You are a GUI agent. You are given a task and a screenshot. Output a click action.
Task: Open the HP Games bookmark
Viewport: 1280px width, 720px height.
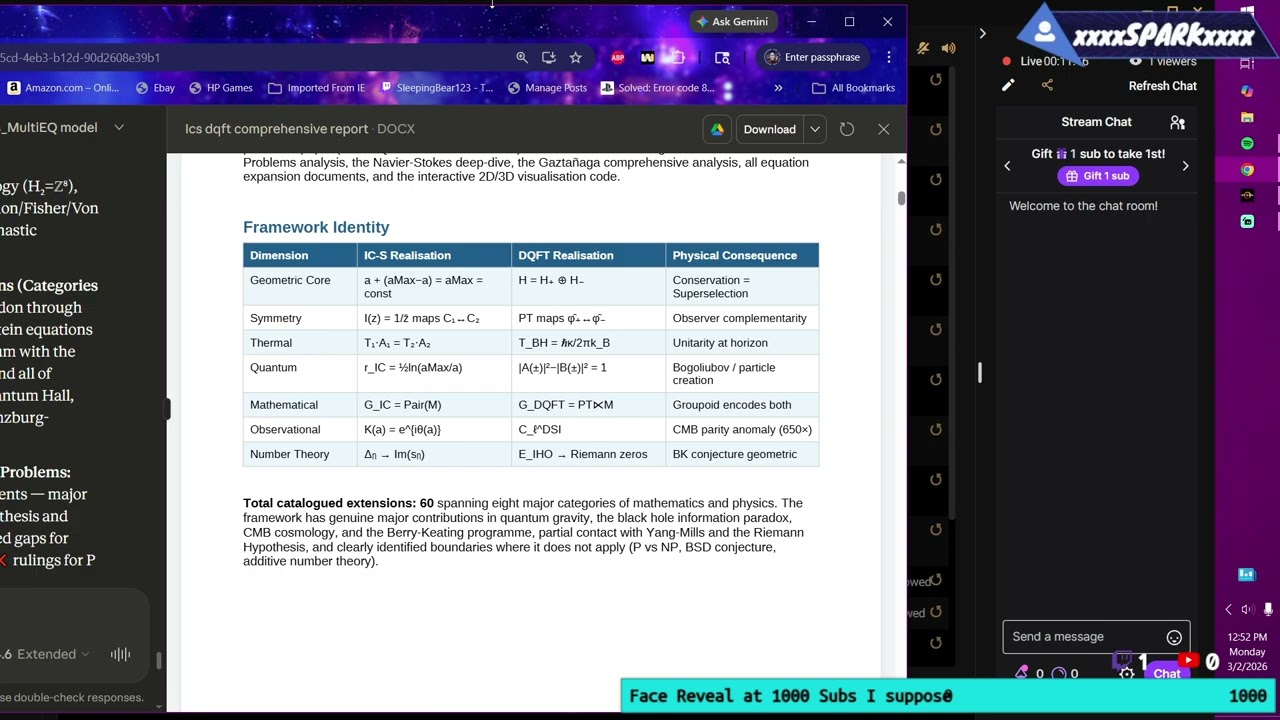220,88
